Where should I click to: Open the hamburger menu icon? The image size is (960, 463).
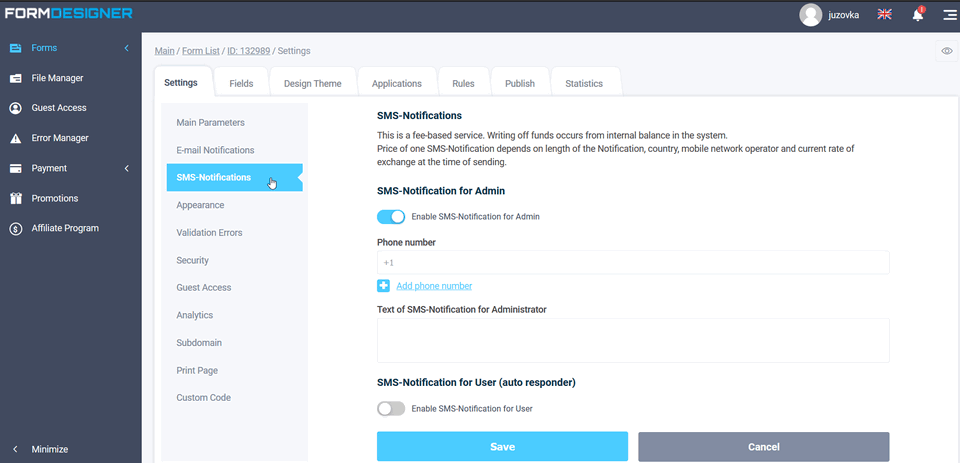pos(950,15)
